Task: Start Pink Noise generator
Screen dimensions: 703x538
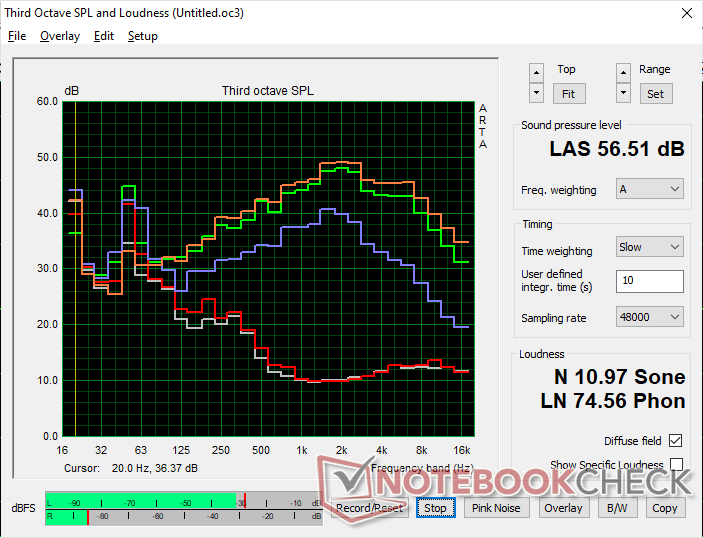Action: tap(496, 508)
